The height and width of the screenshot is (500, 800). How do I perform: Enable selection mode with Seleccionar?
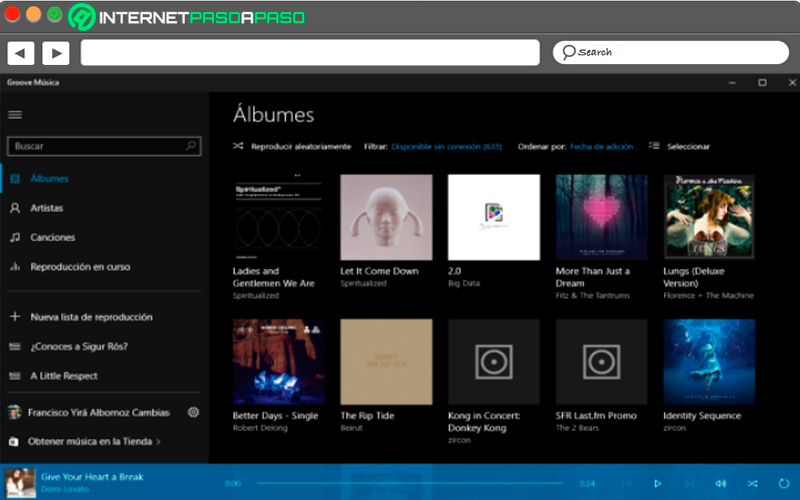click(679, 146)
